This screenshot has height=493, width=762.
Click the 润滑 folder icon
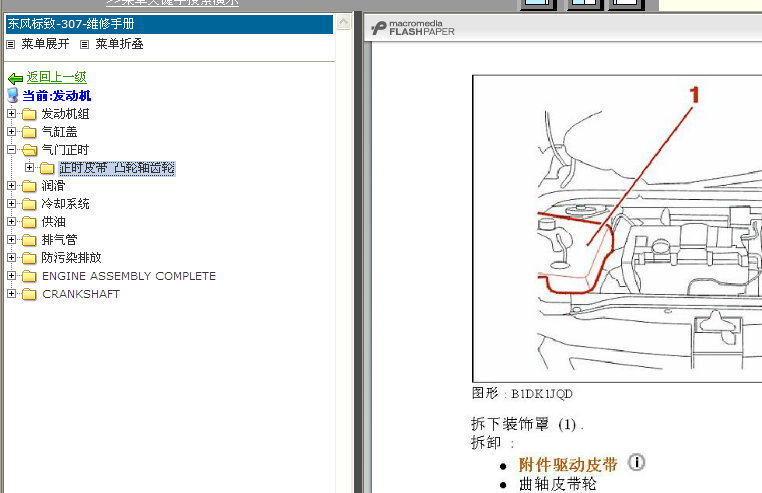29,186
